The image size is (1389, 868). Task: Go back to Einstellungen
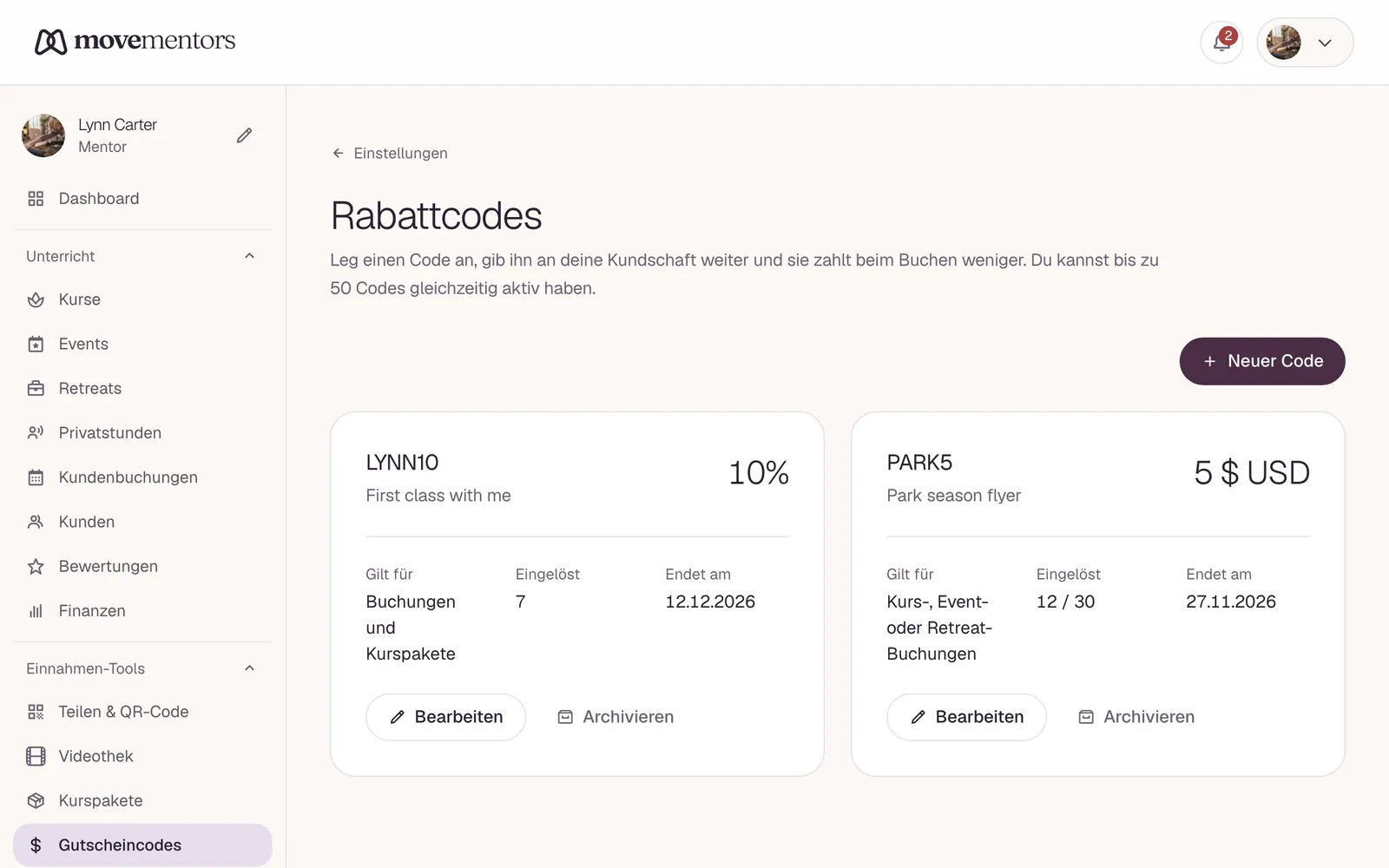click(390, 154)
